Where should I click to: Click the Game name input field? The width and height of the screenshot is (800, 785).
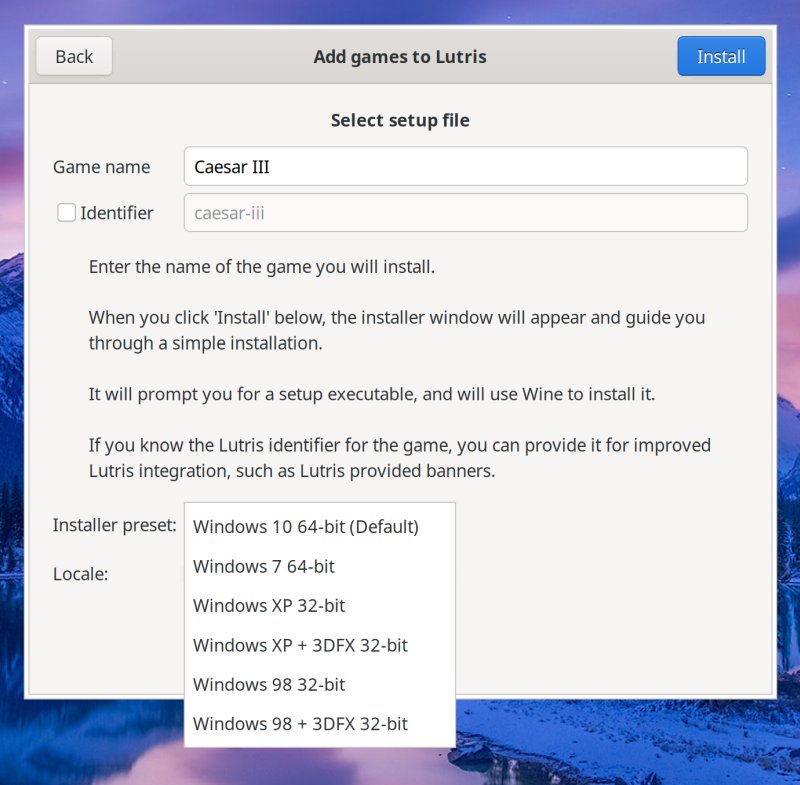pyautogui.click(x=465, y=166)
